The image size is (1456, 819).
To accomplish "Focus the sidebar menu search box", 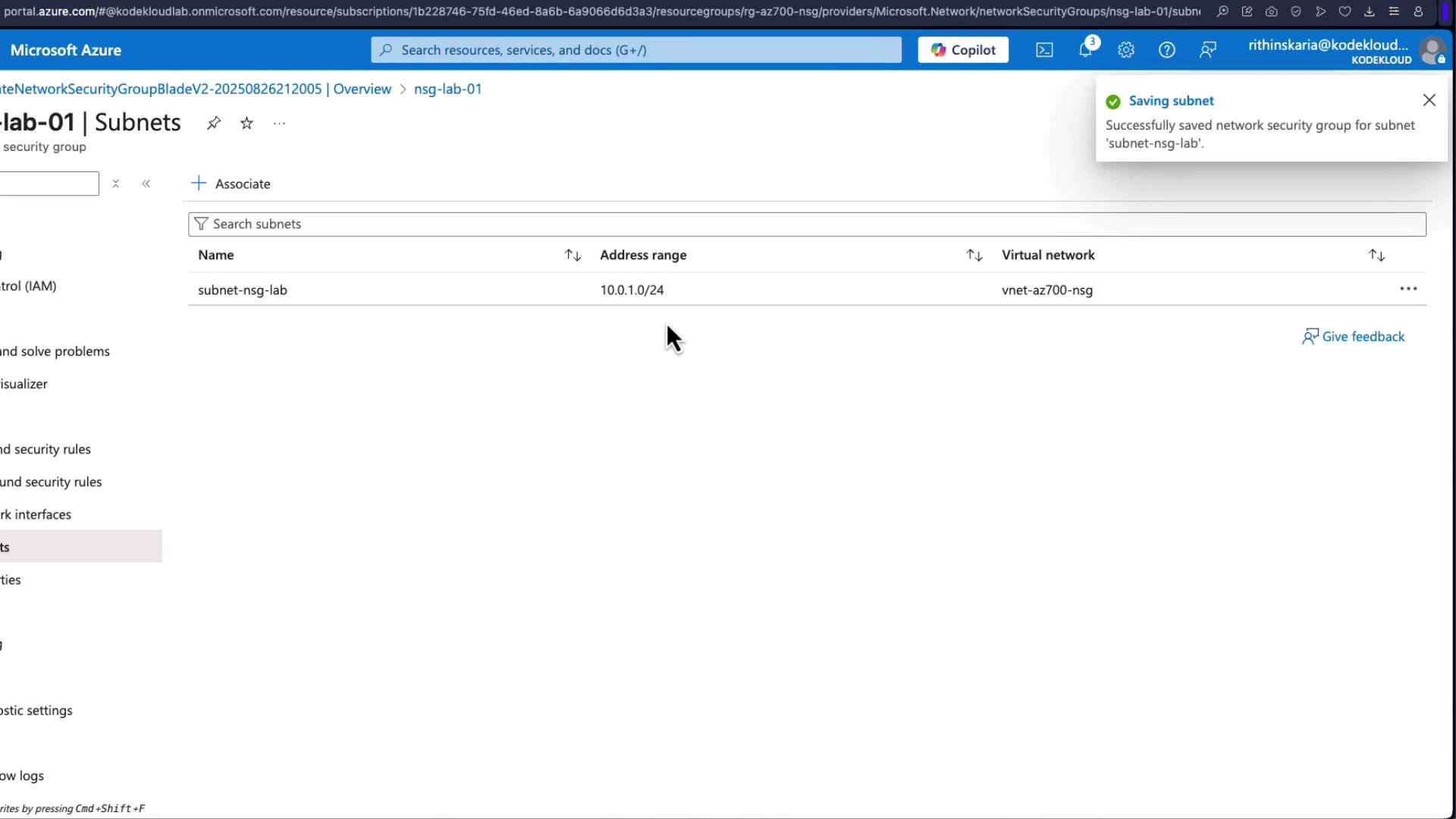I will [x=49, y=184].
